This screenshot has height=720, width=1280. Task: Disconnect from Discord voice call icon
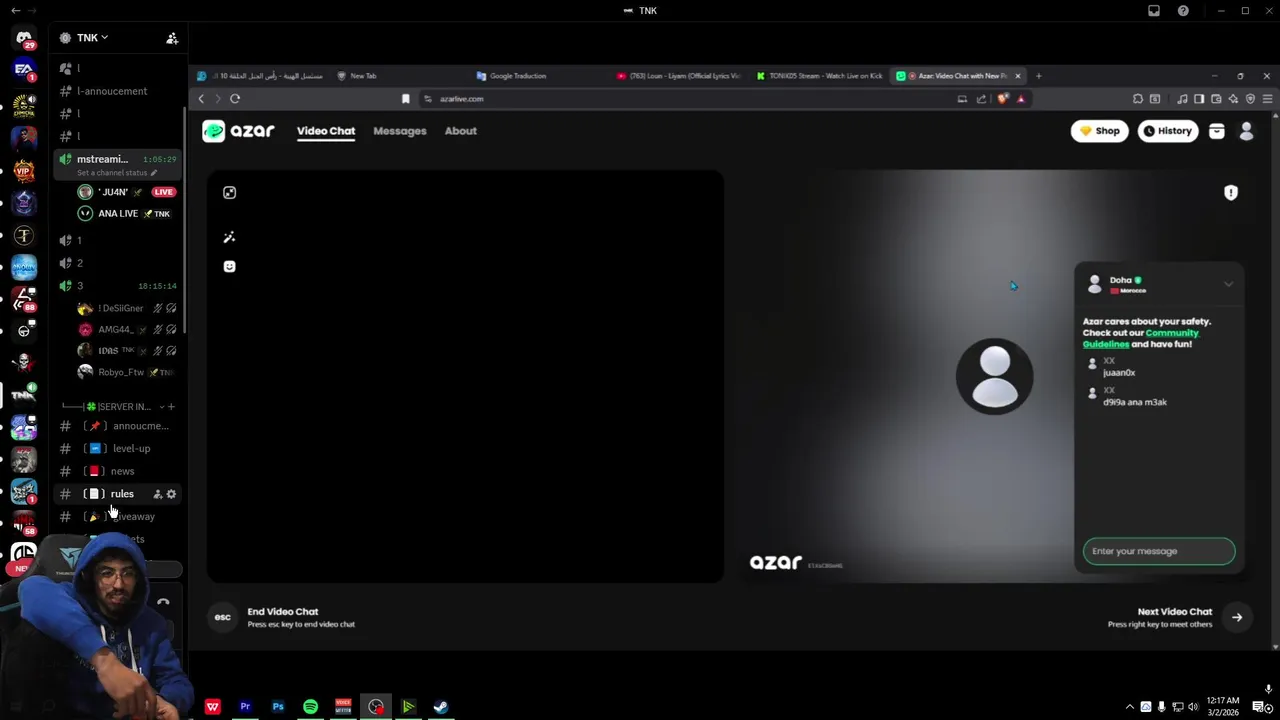click(163, 602)
